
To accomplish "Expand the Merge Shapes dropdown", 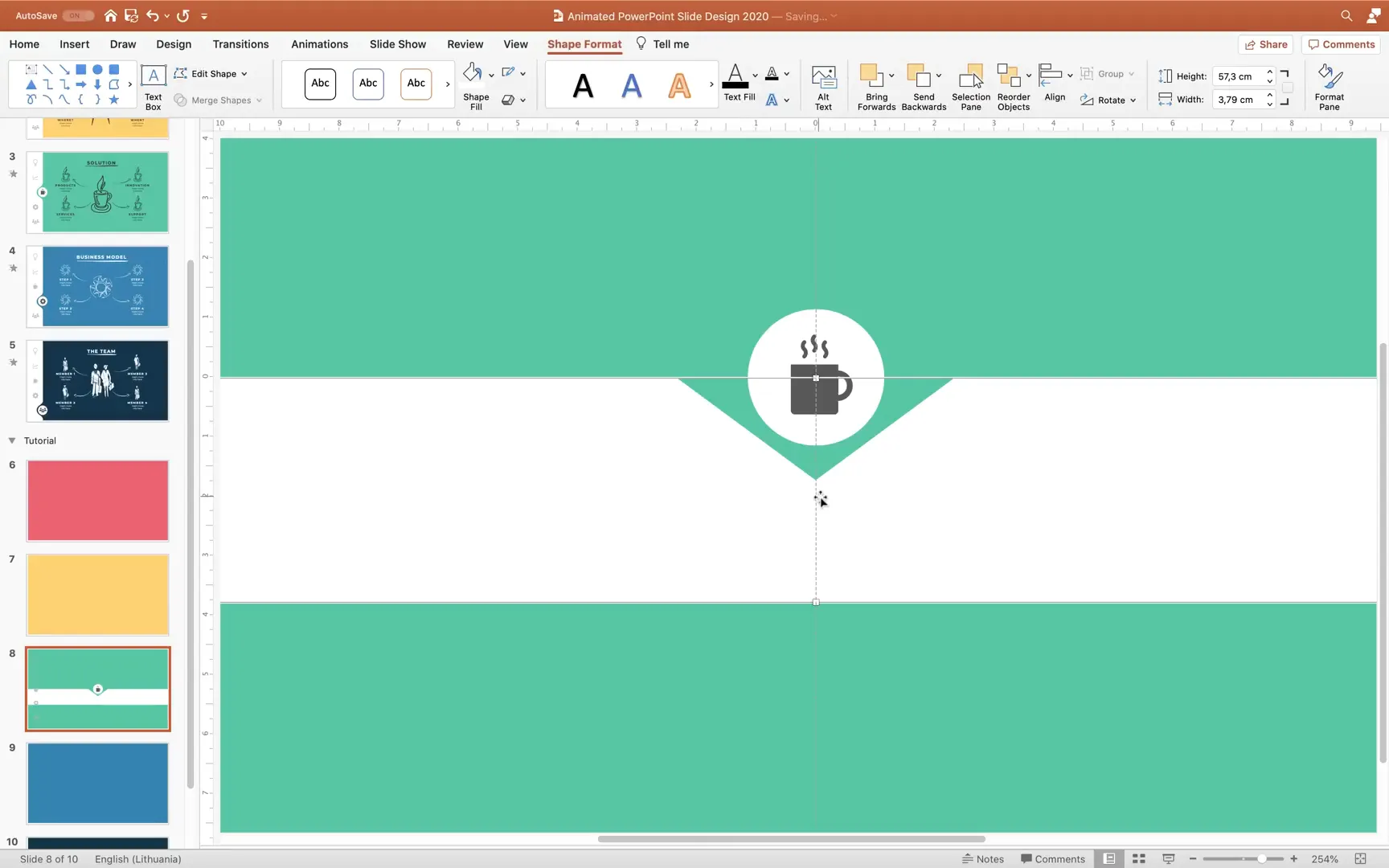I will pos(258,100).
